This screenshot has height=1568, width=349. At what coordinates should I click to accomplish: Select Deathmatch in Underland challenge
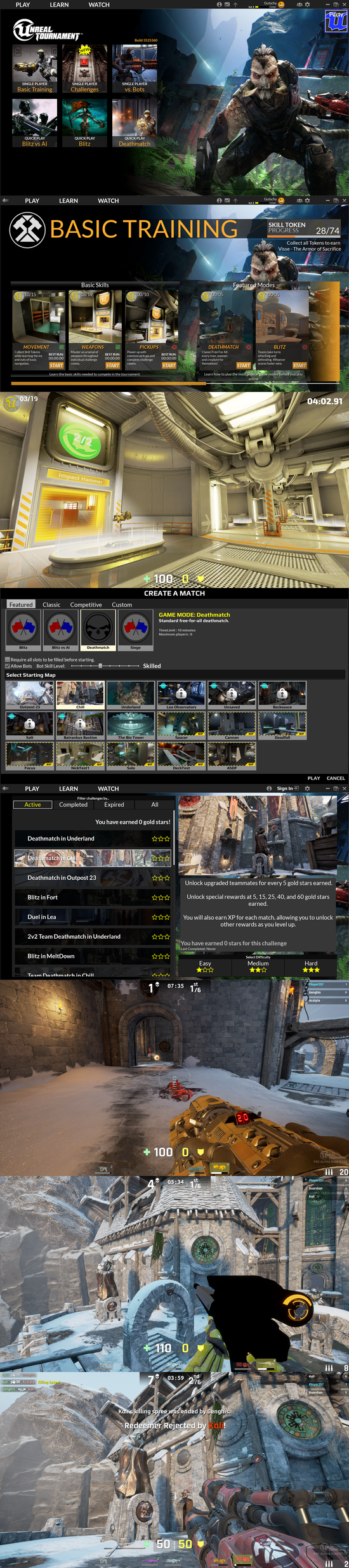[x=93, y=839]
